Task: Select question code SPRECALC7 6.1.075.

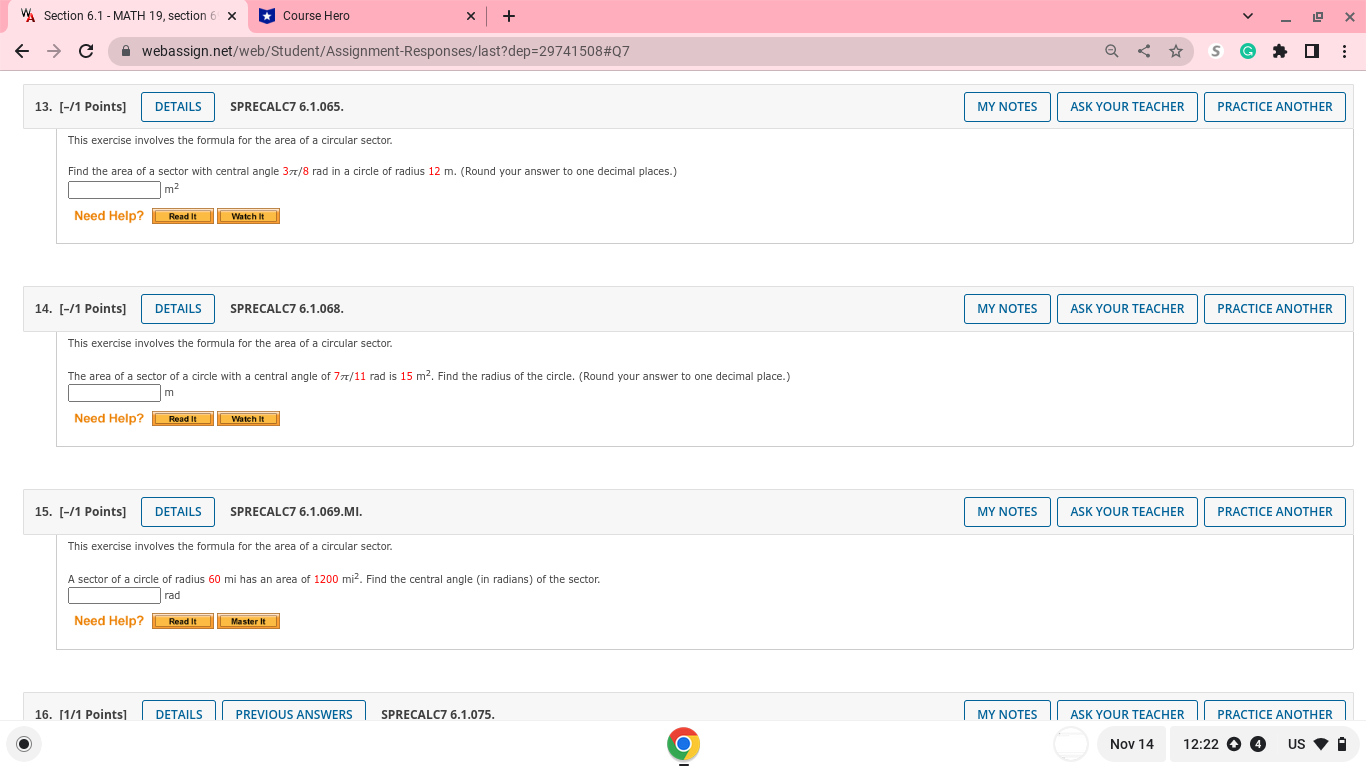Action: (438, 714)
